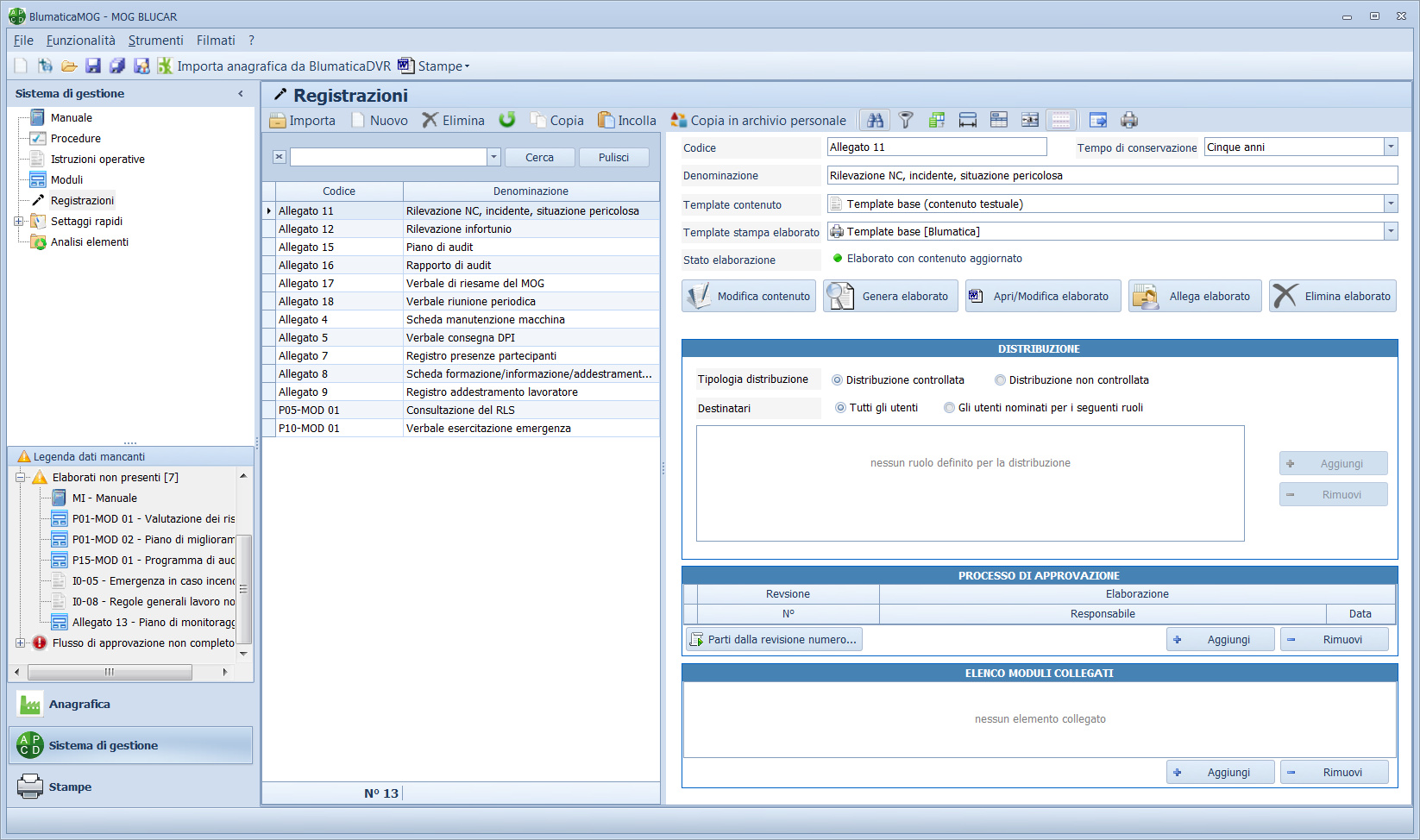Viewport: 1420px width, 840px height.
Task: Choose Gli utenti nominati per i seguenti ruoli
Action: tap(950, 408)
